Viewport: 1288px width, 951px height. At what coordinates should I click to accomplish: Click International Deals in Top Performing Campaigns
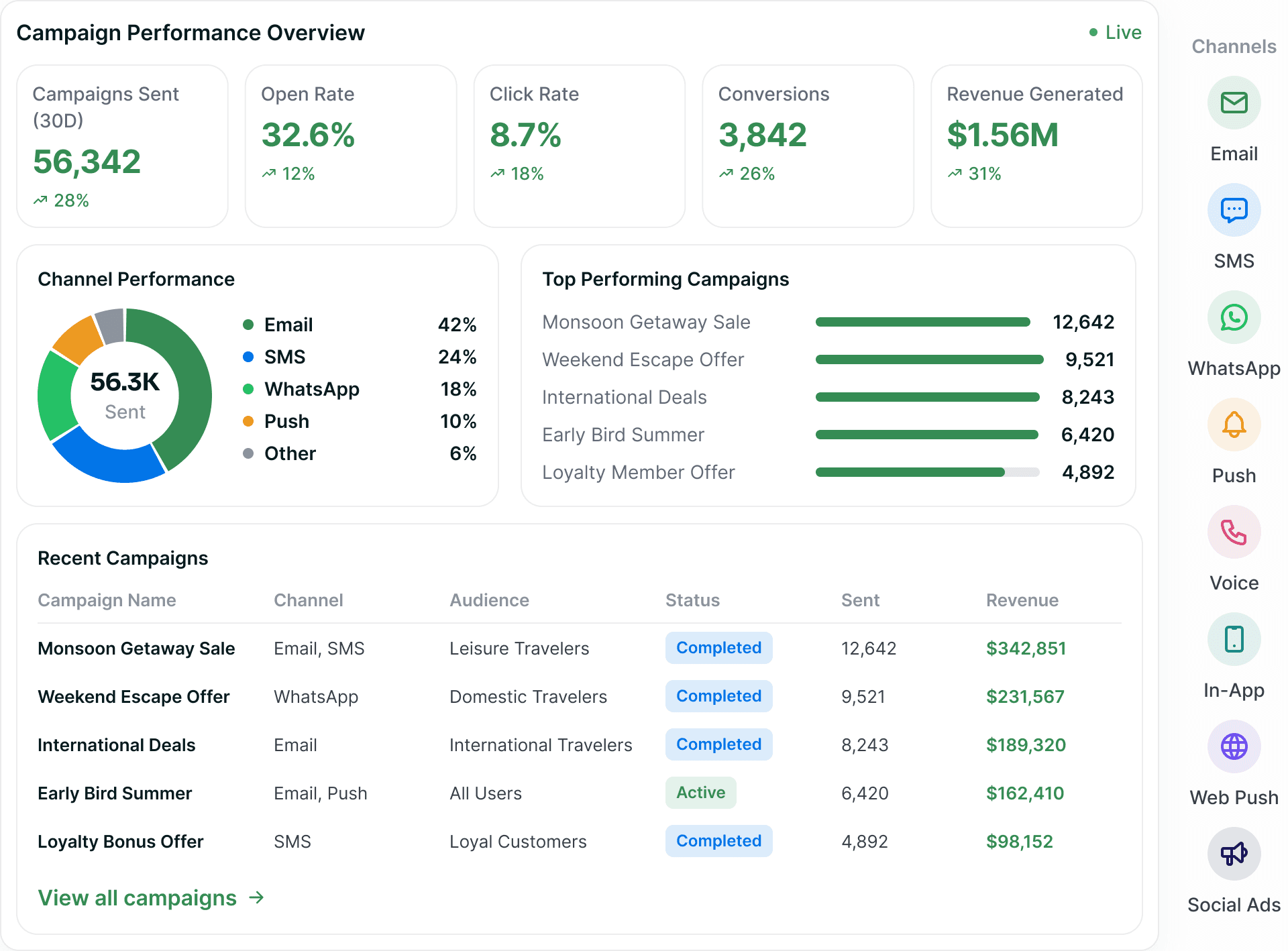pos(624,397)
